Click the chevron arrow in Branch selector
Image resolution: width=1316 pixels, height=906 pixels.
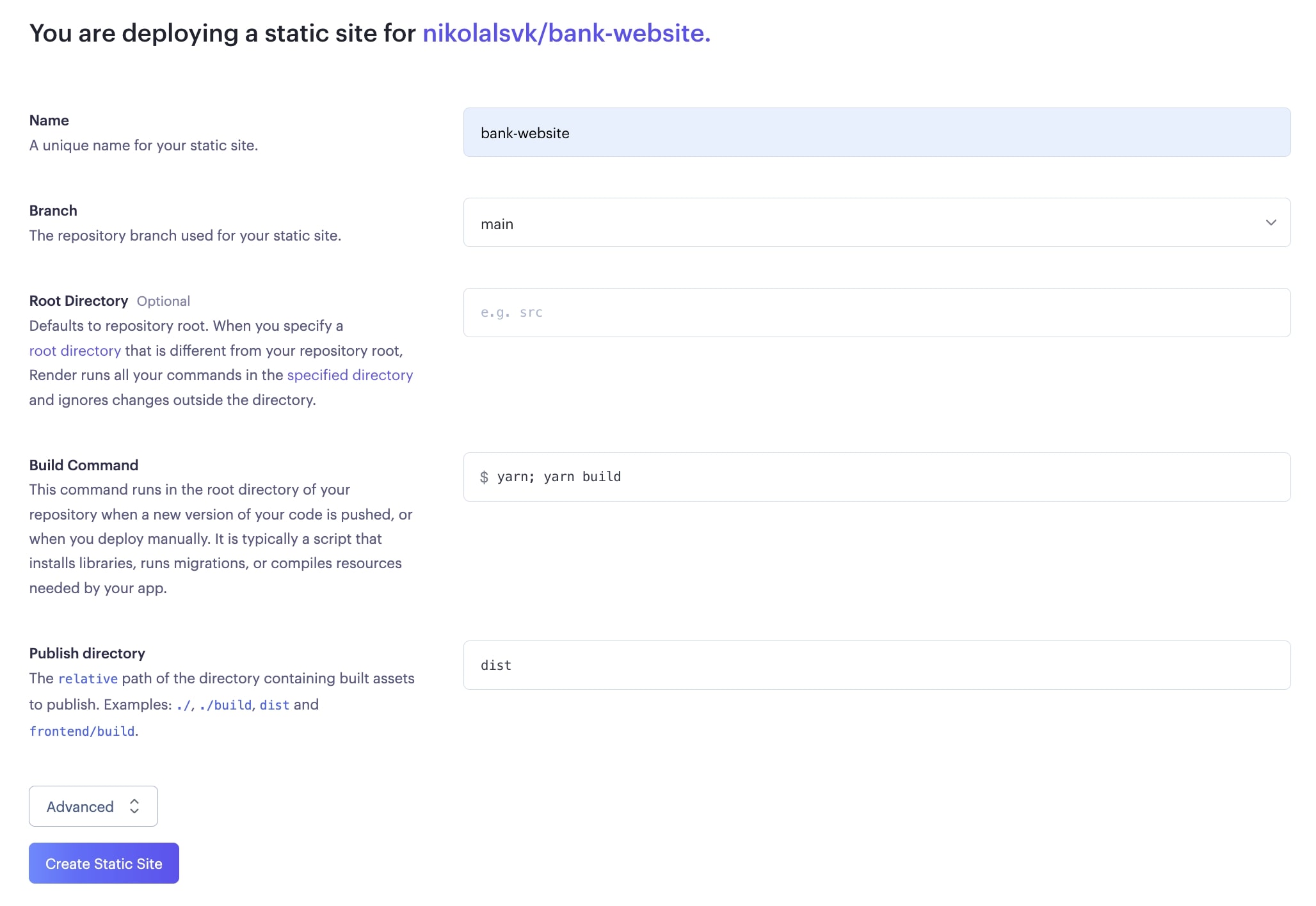click(x=1271, y=223)
